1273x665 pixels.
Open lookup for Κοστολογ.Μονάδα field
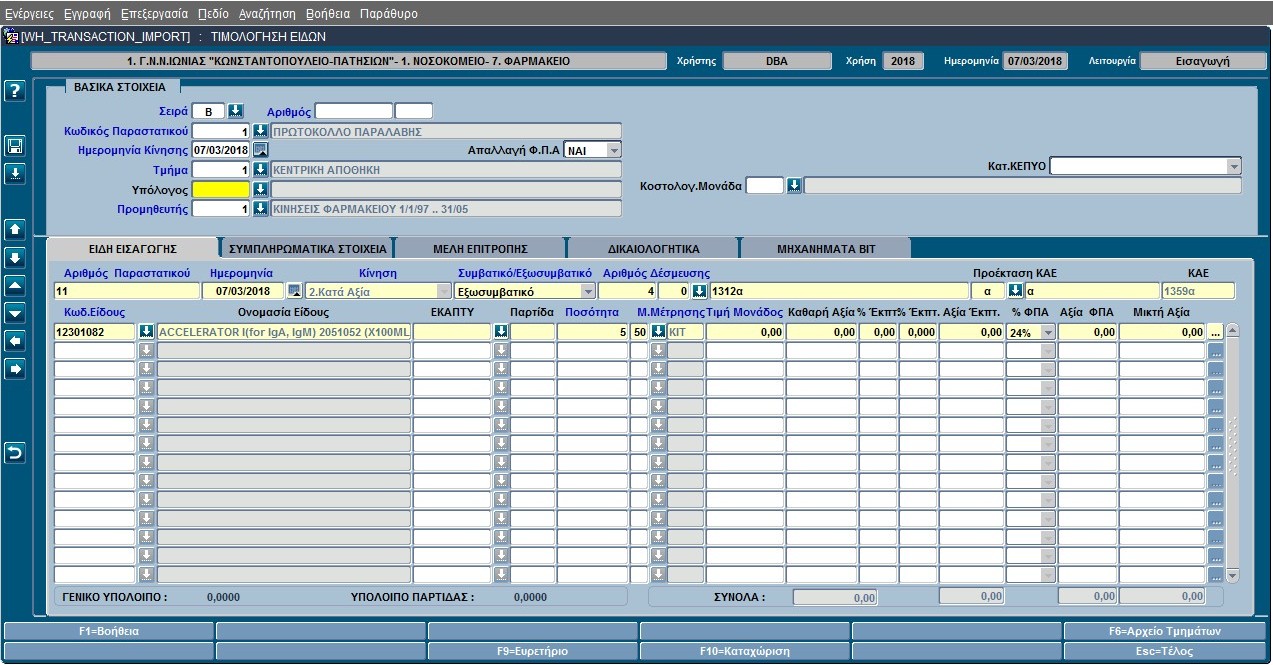[x=794, y=186]
